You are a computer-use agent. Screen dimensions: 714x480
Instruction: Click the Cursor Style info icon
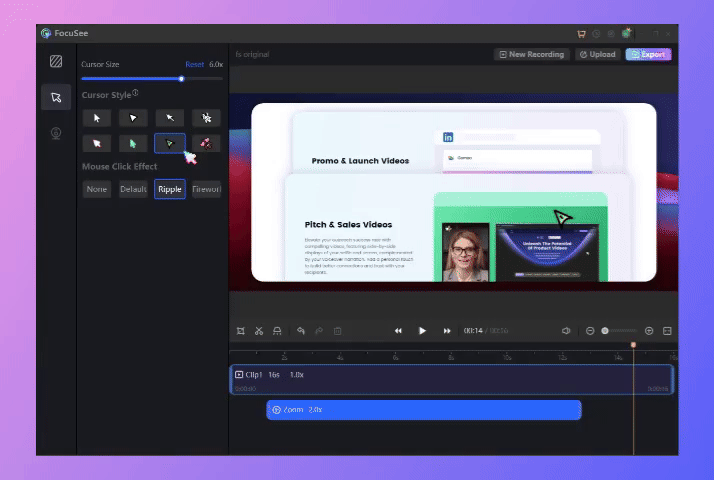tap(135, 93)
